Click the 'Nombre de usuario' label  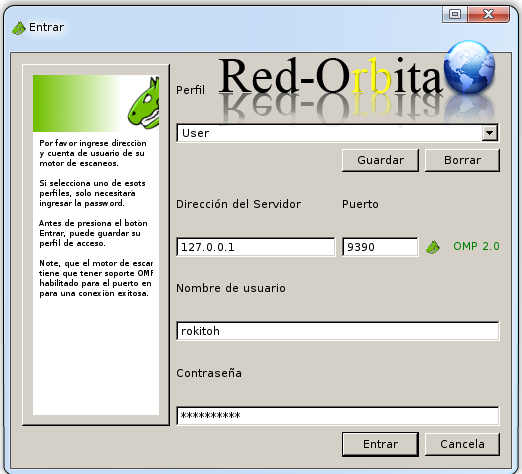[231, 288]
